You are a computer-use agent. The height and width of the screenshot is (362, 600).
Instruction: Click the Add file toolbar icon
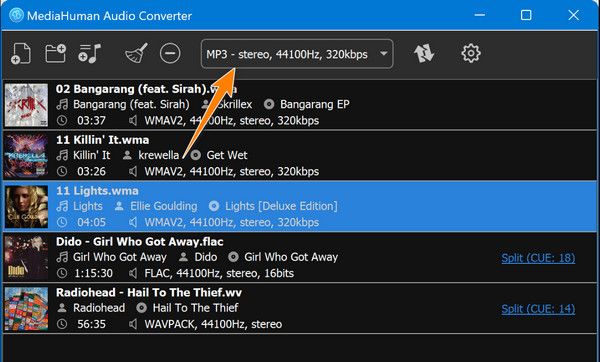21,54
